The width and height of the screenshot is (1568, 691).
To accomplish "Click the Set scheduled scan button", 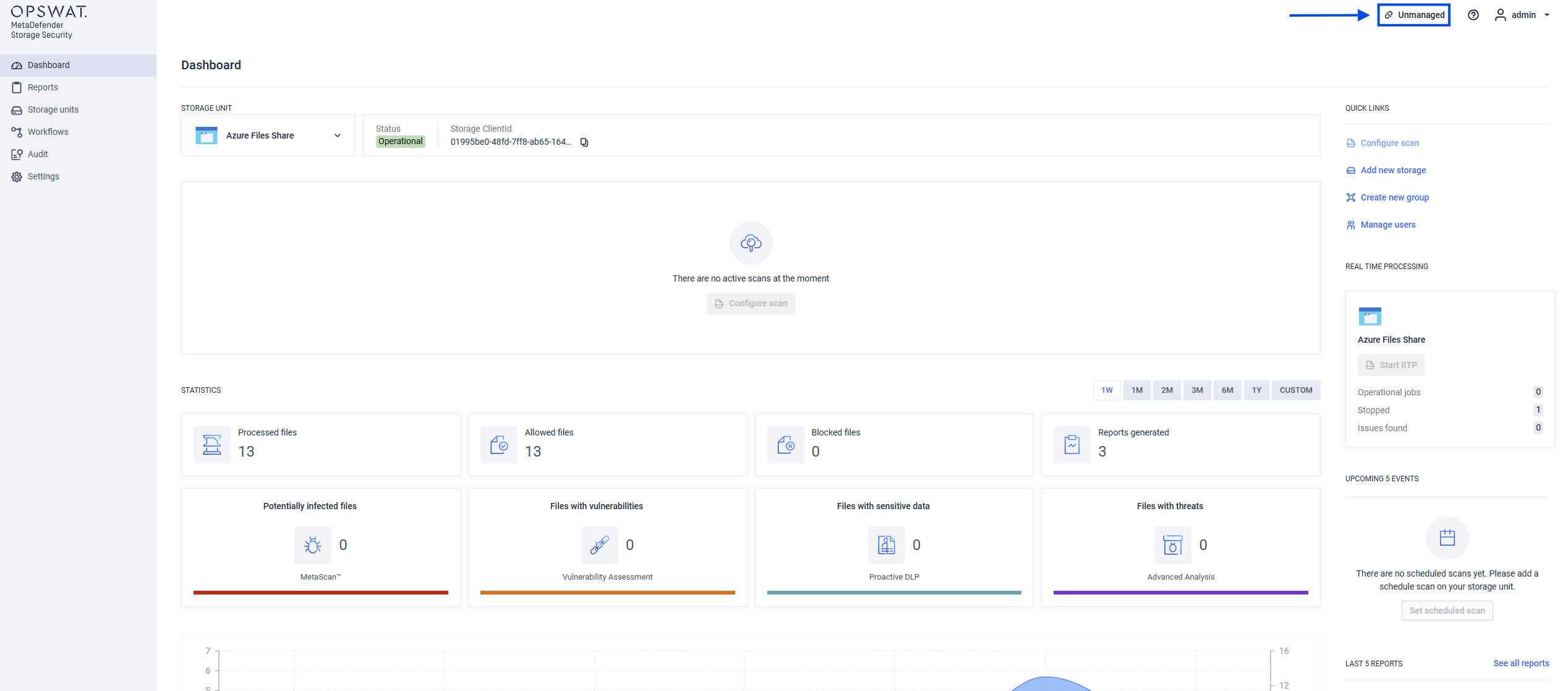I will (x=1447, y=611).
